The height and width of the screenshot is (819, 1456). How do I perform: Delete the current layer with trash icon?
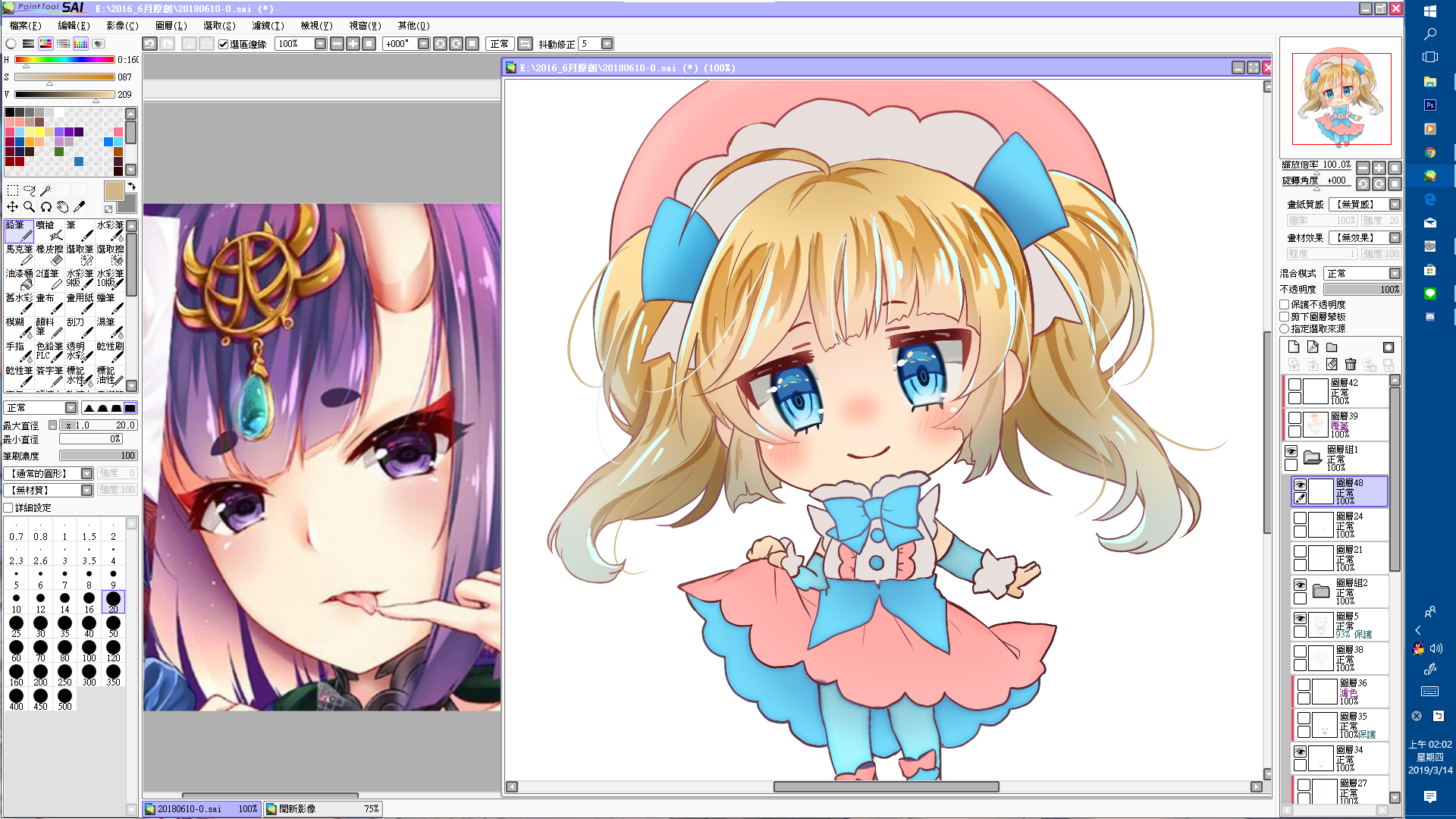1351,365
